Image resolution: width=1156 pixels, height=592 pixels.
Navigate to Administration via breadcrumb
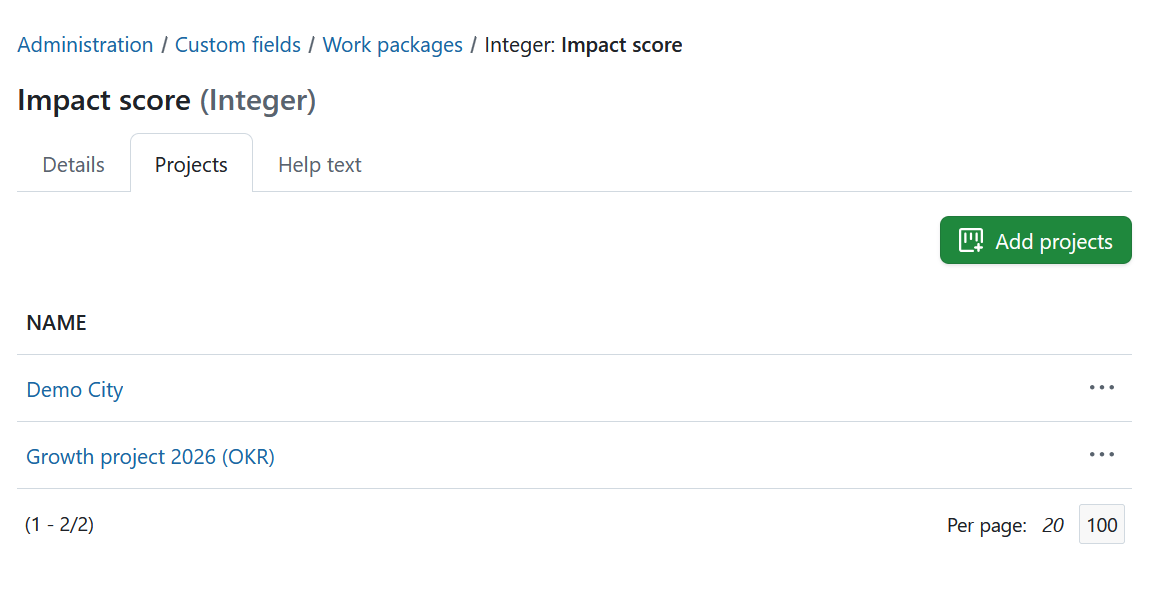pyautogui.click(x=85, y=44)
